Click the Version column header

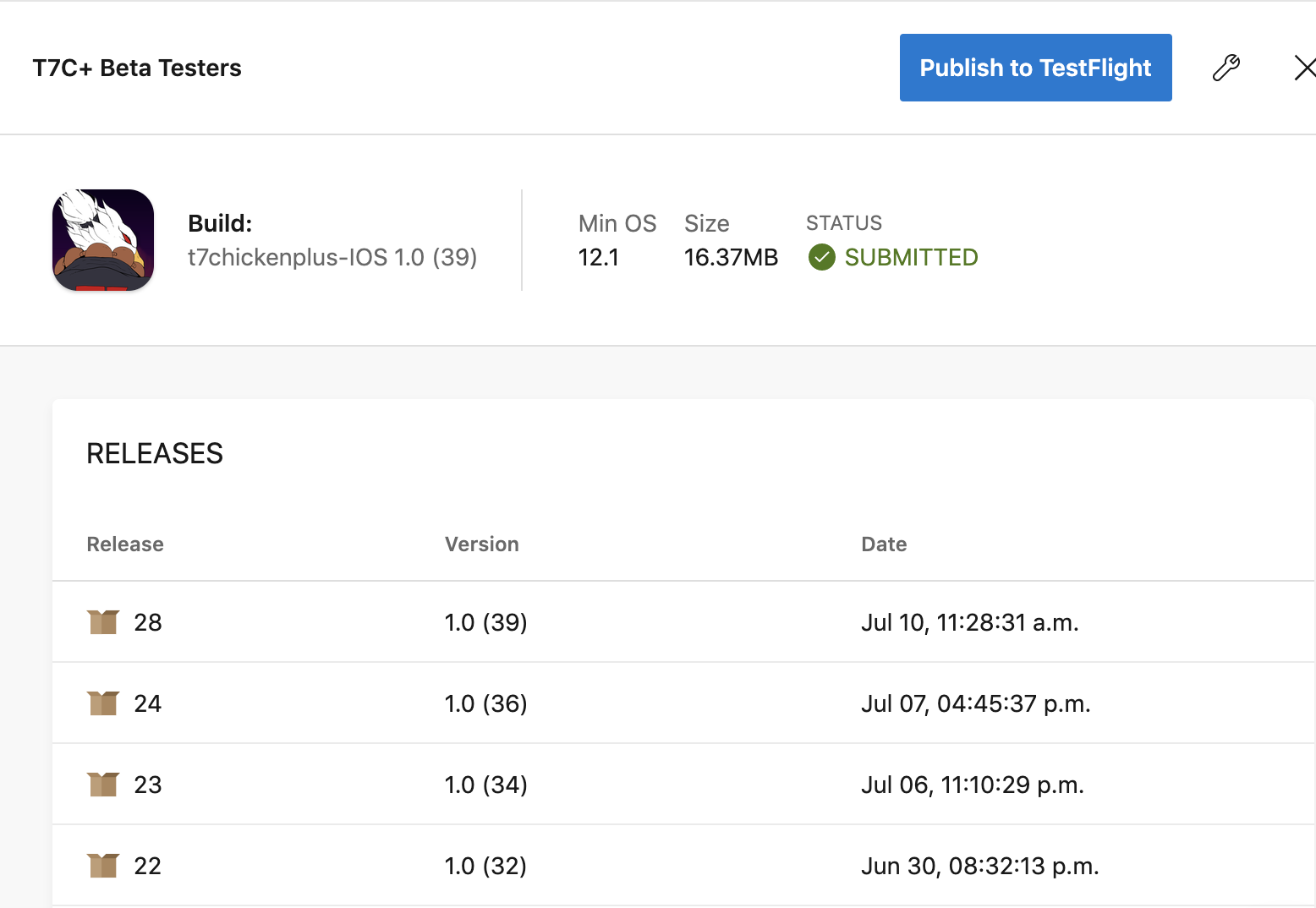coord(482,544)
